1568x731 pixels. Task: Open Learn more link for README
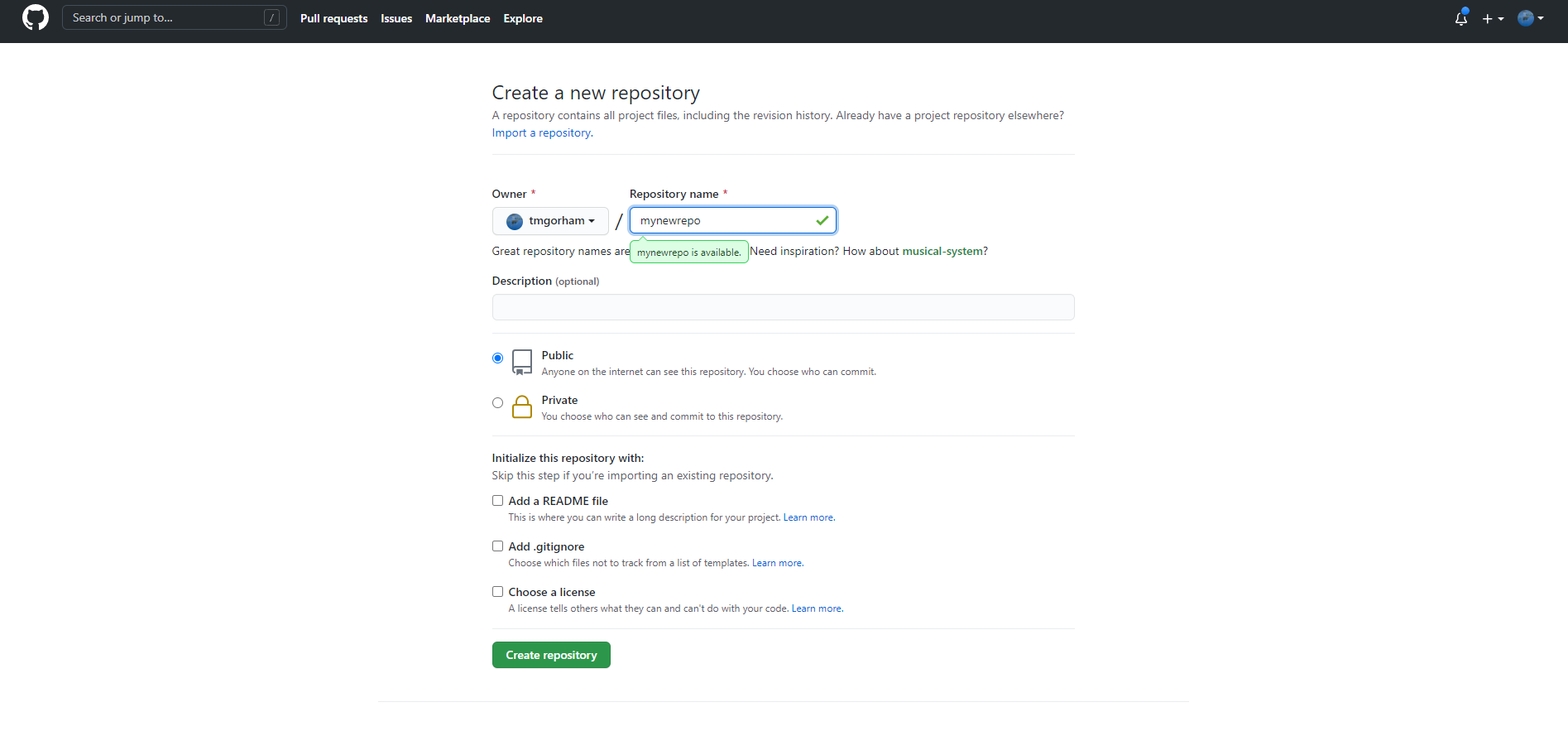[x=808, y=517]
